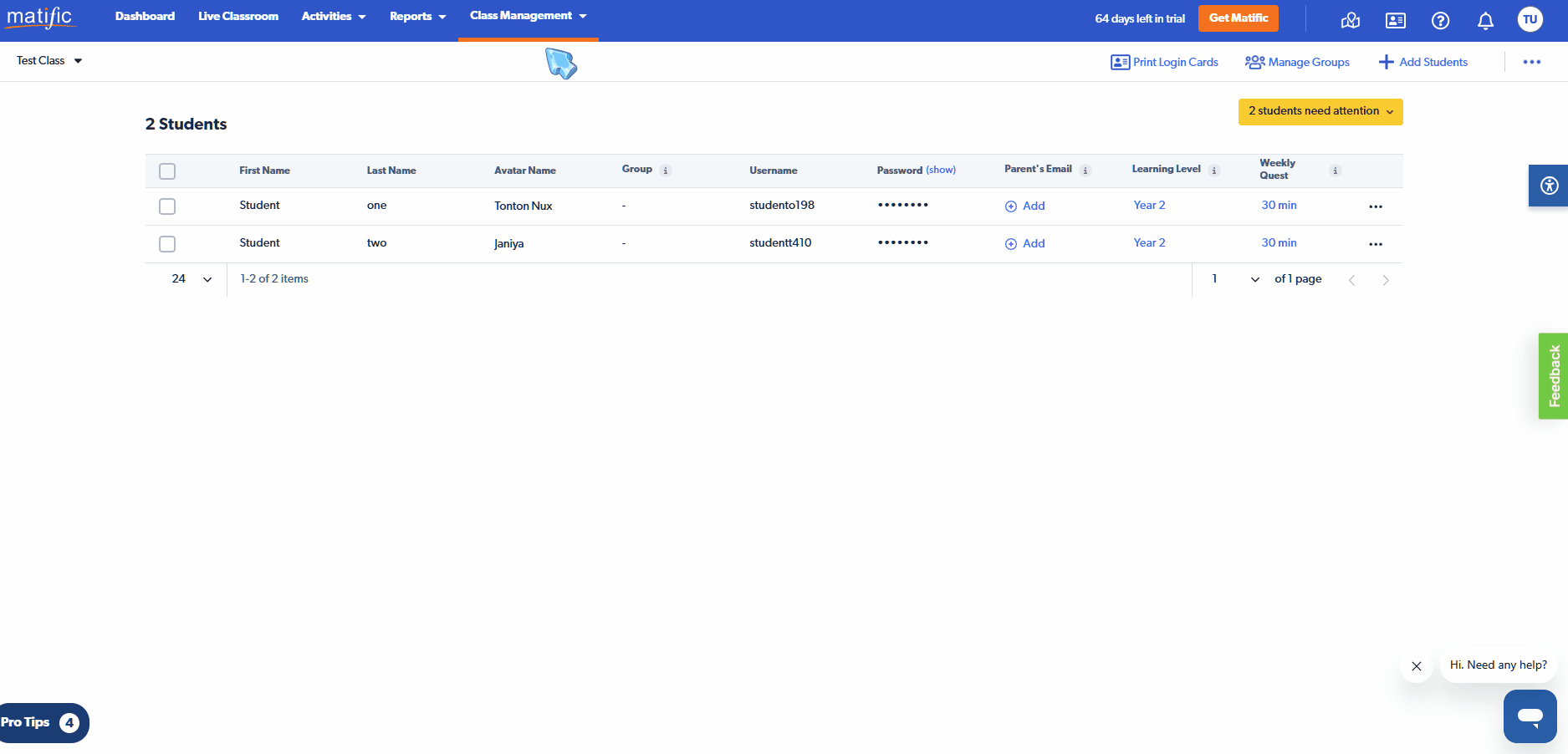The height and width of the screenshot is (754, 1568).
Task: Open the notifications bell icon
Action: pos(1485,21)
